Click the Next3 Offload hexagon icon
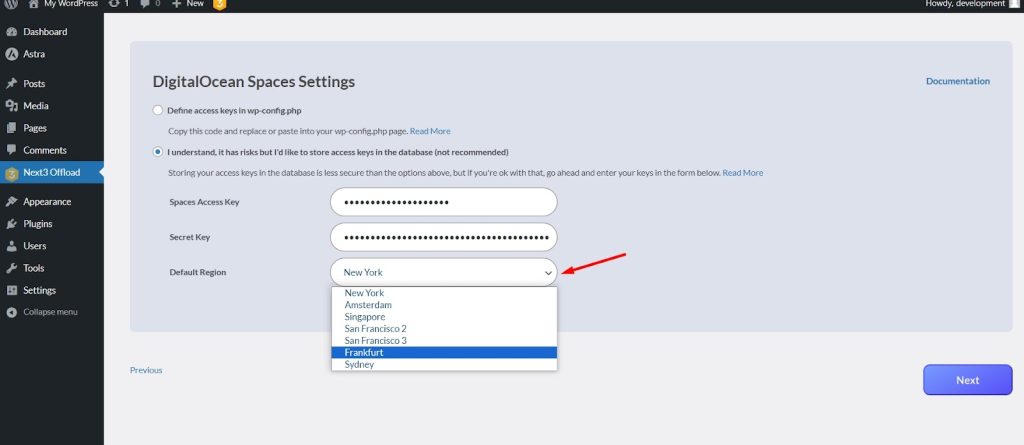1024x445 pixels. point(11,173)
